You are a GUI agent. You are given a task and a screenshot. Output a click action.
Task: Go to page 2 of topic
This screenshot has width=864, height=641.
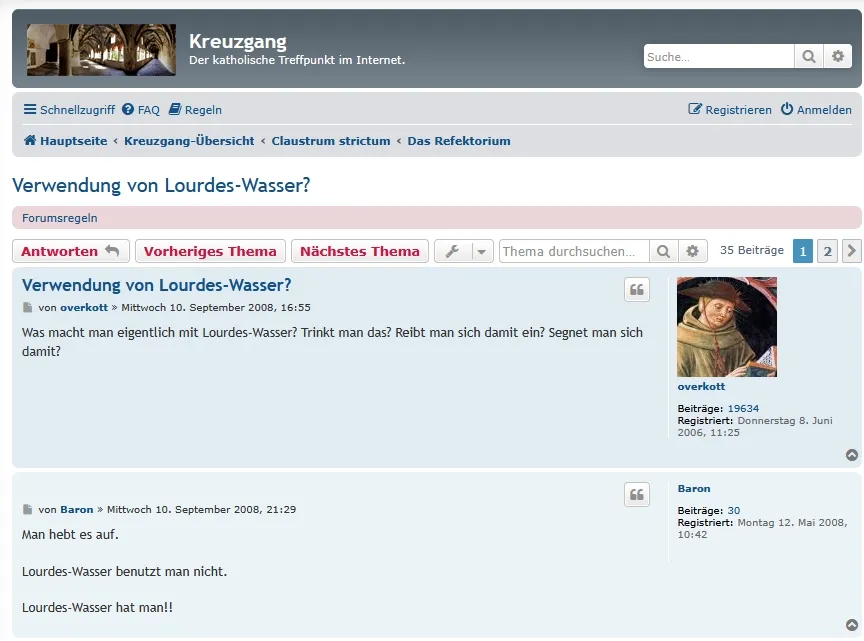[x=827, y=251]
